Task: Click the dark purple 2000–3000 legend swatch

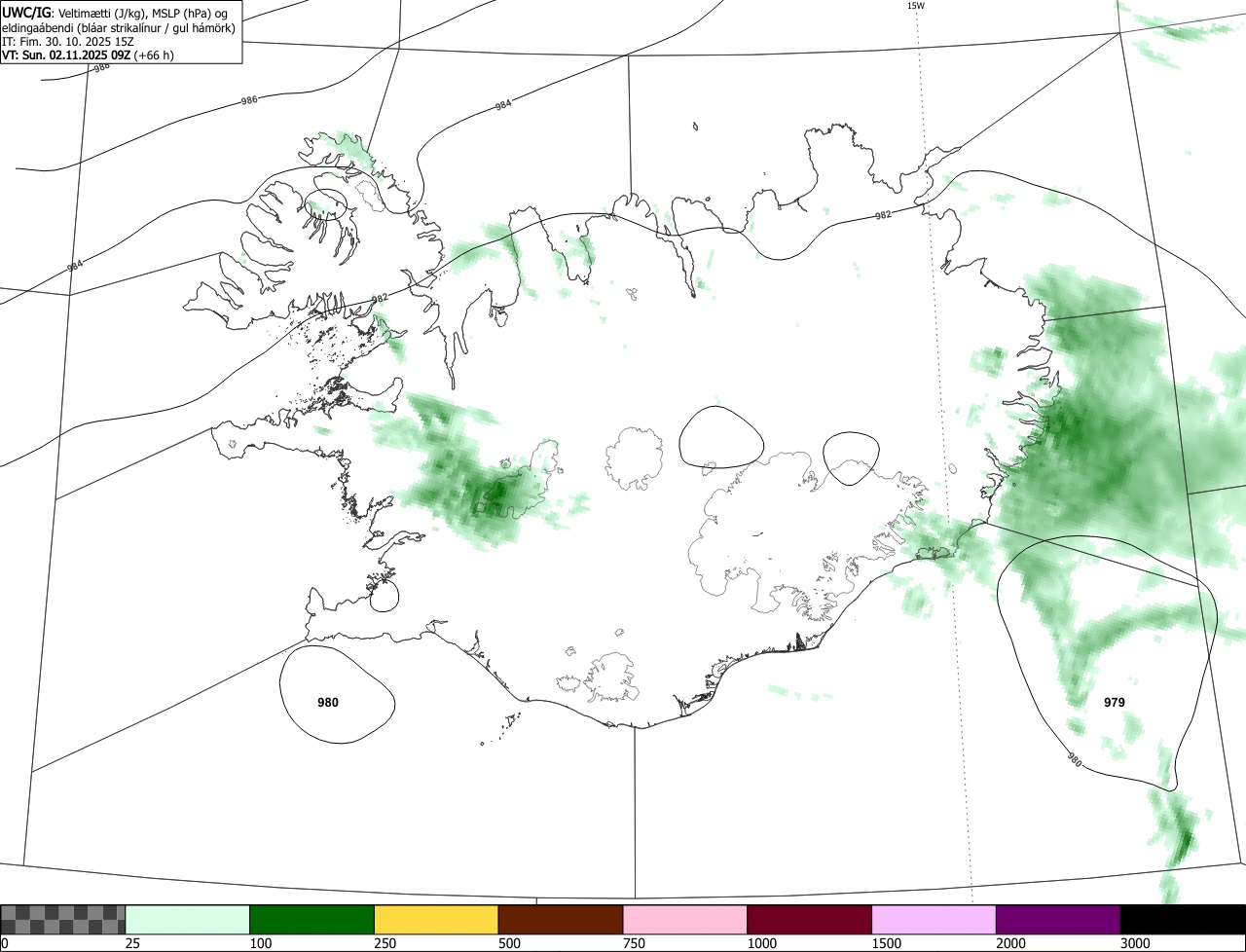Action: point(1058,919)
